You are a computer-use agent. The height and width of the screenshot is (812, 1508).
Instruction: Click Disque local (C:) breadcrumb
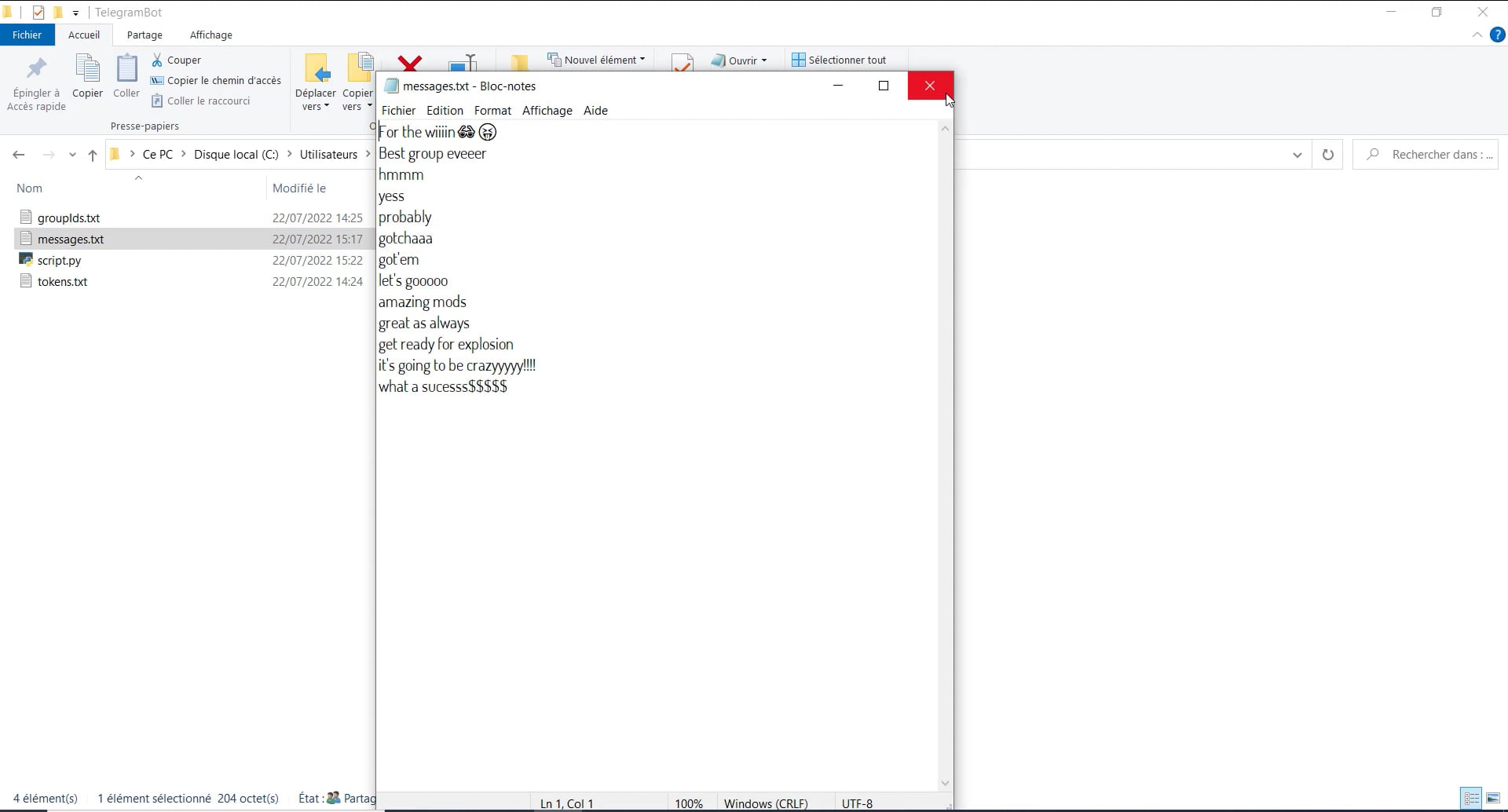click(236, 154)
